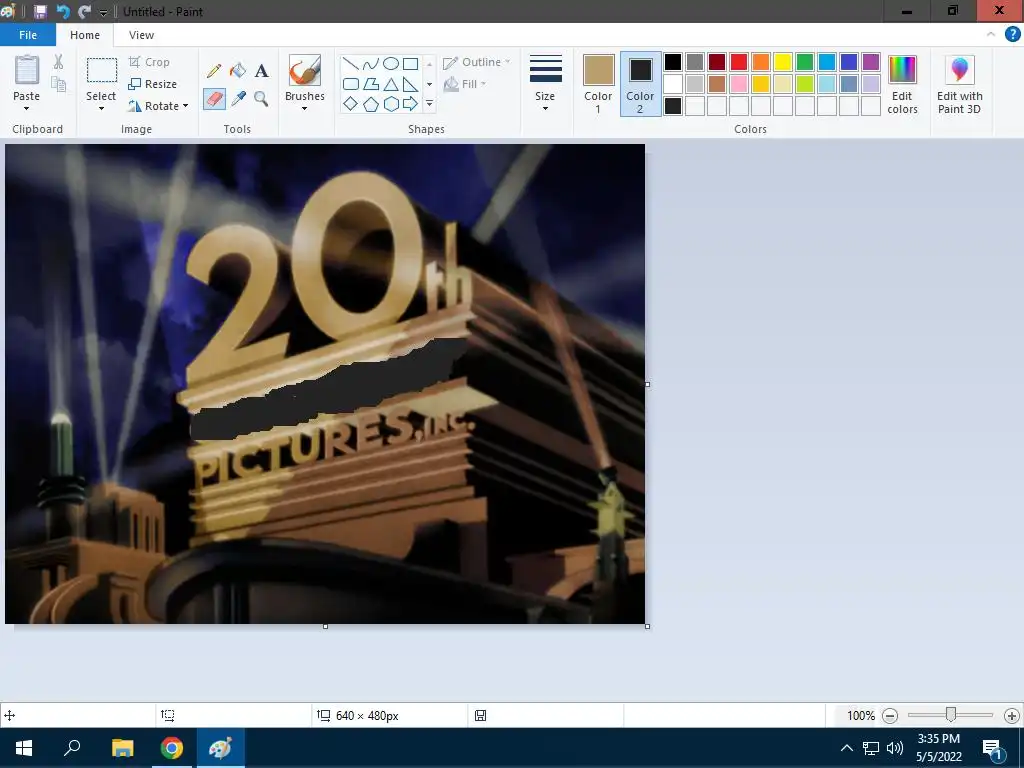Choose the Triangle shape
The height and width of the screenshot is (768, 1024).
391,84
